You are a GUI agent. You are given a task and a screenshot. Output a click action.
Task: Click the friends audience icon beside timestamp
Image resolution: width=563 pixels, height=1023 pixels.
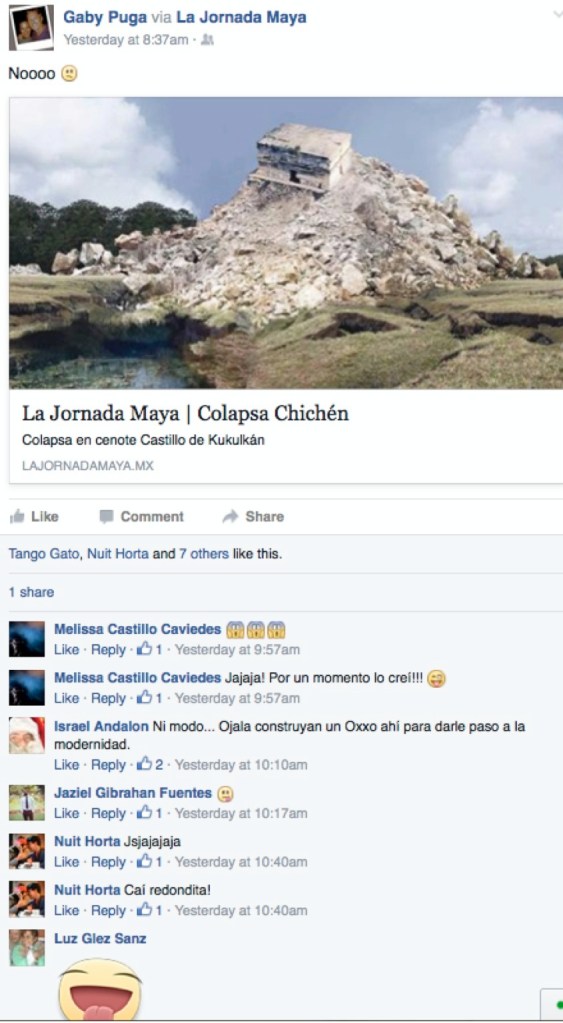point(207,40)
